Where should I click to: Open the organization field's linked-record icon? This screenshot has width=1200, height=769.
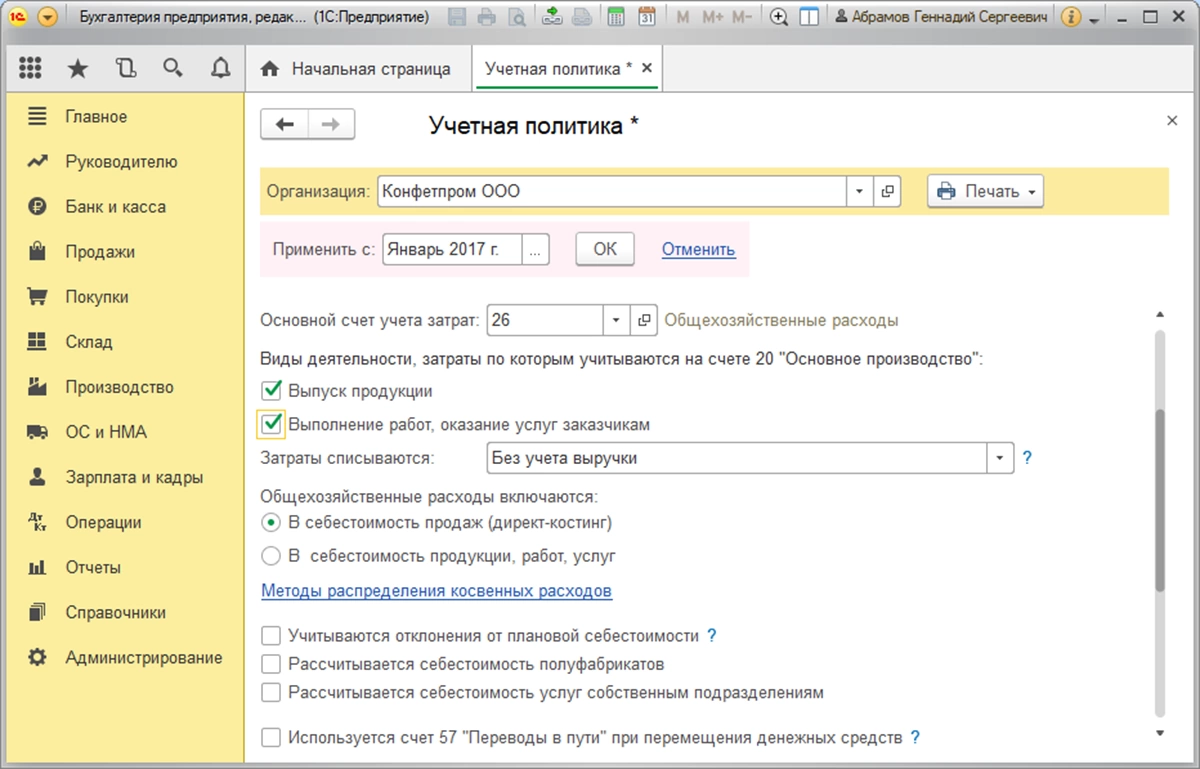[x=887, y=191]
